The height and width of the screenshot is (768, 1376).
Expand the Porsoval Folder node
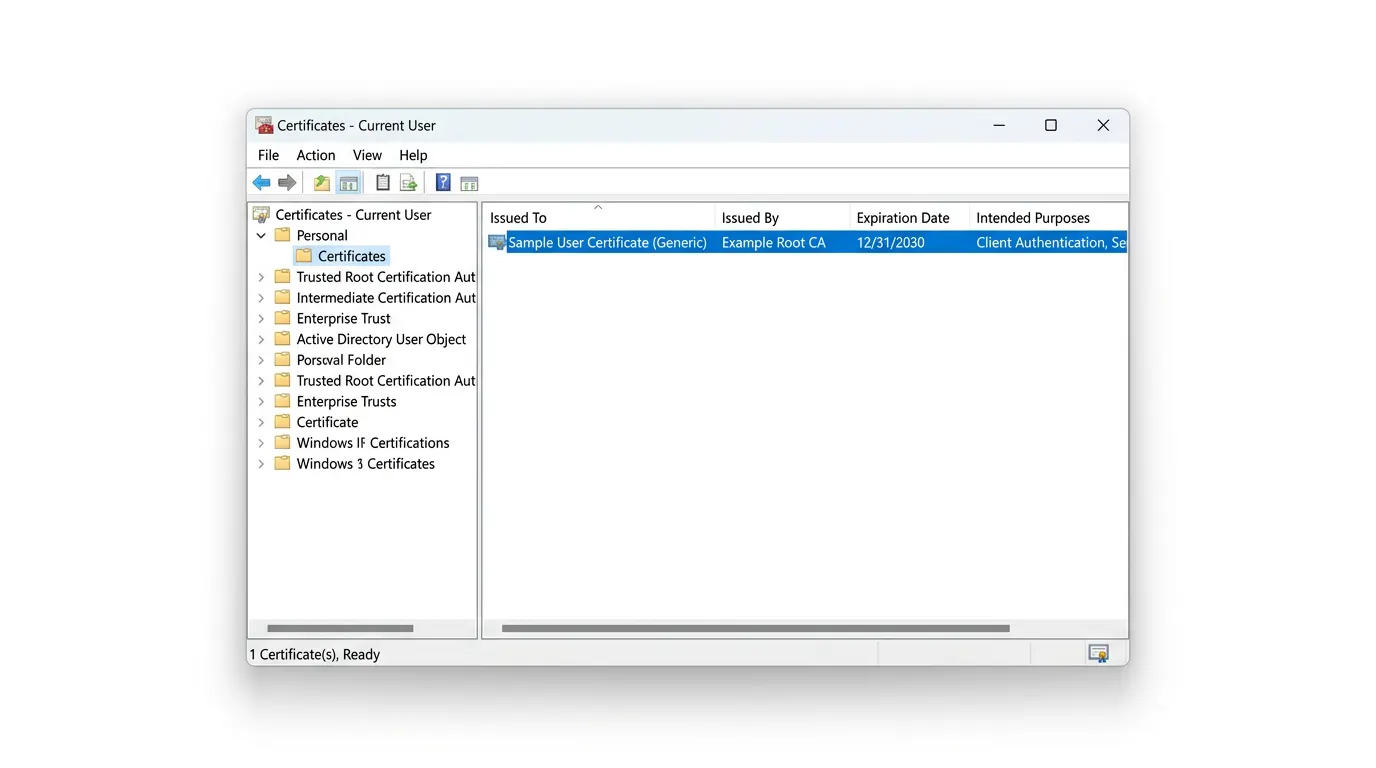click(x=261, y=360)
